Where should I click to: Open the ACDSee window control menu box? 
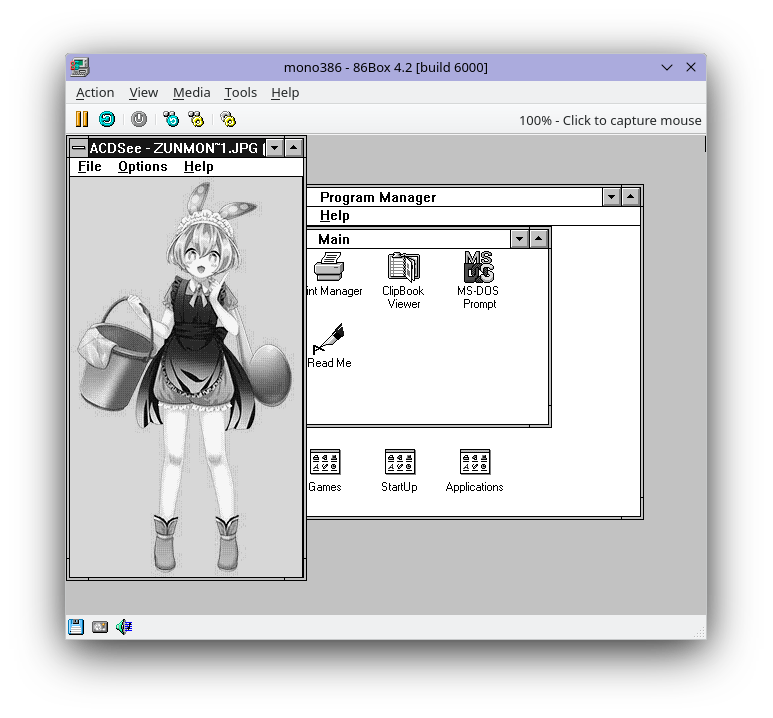[79, 147]
